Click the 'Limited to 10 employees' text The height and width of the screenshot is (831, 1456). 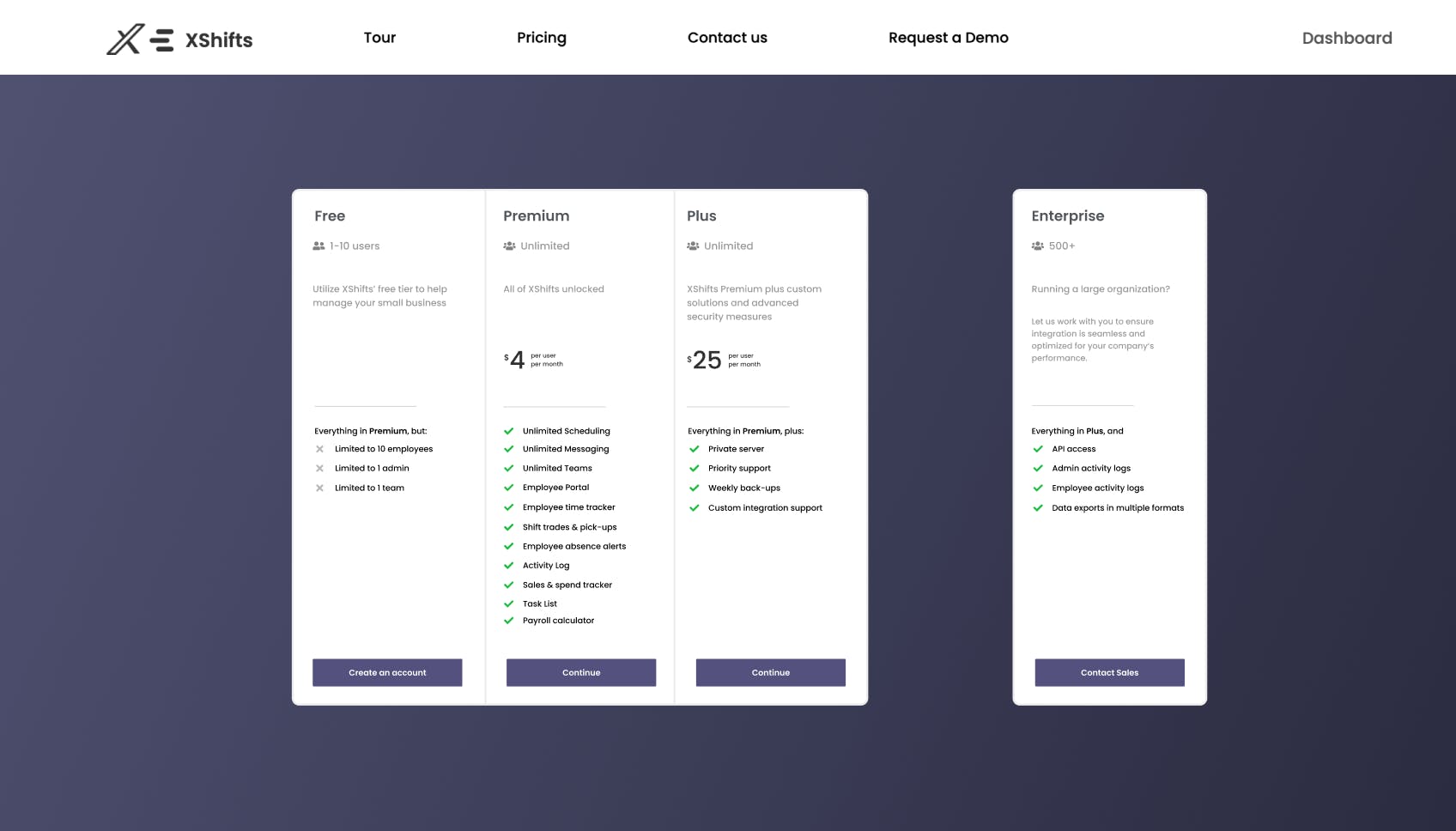(x=384, y=449)
